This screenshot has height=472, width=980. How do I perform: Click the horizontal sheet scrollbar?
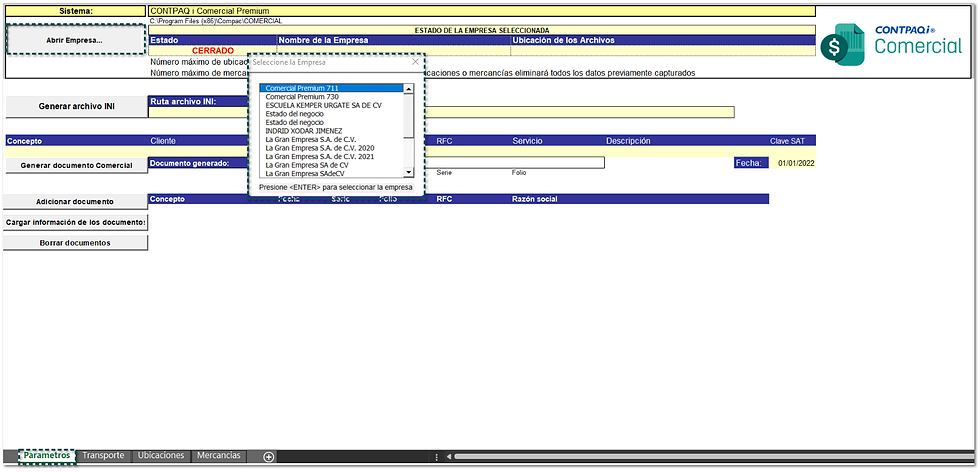pos(712,456)
